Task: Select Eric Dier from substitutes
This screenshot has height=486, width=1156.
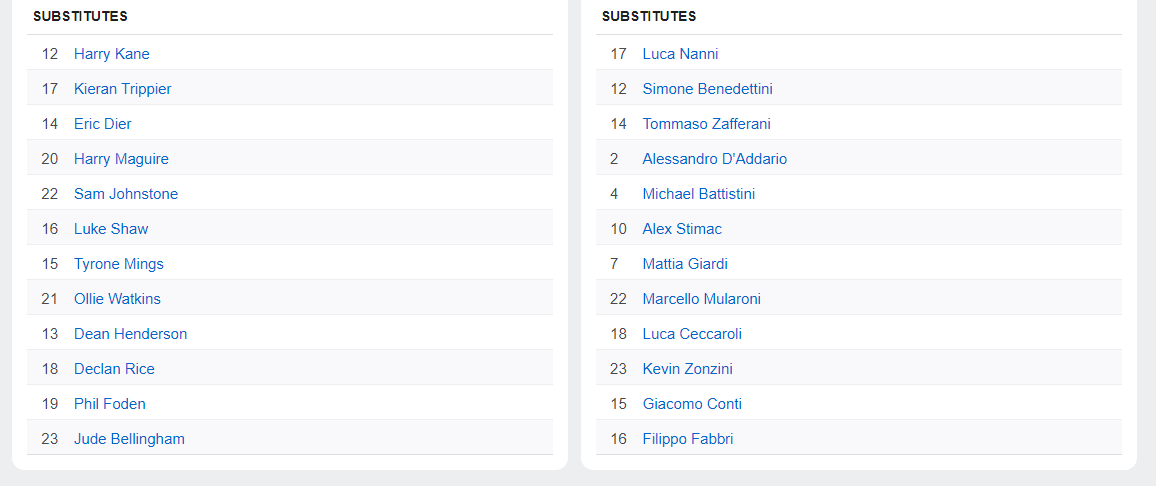Action: click(102, 124)
